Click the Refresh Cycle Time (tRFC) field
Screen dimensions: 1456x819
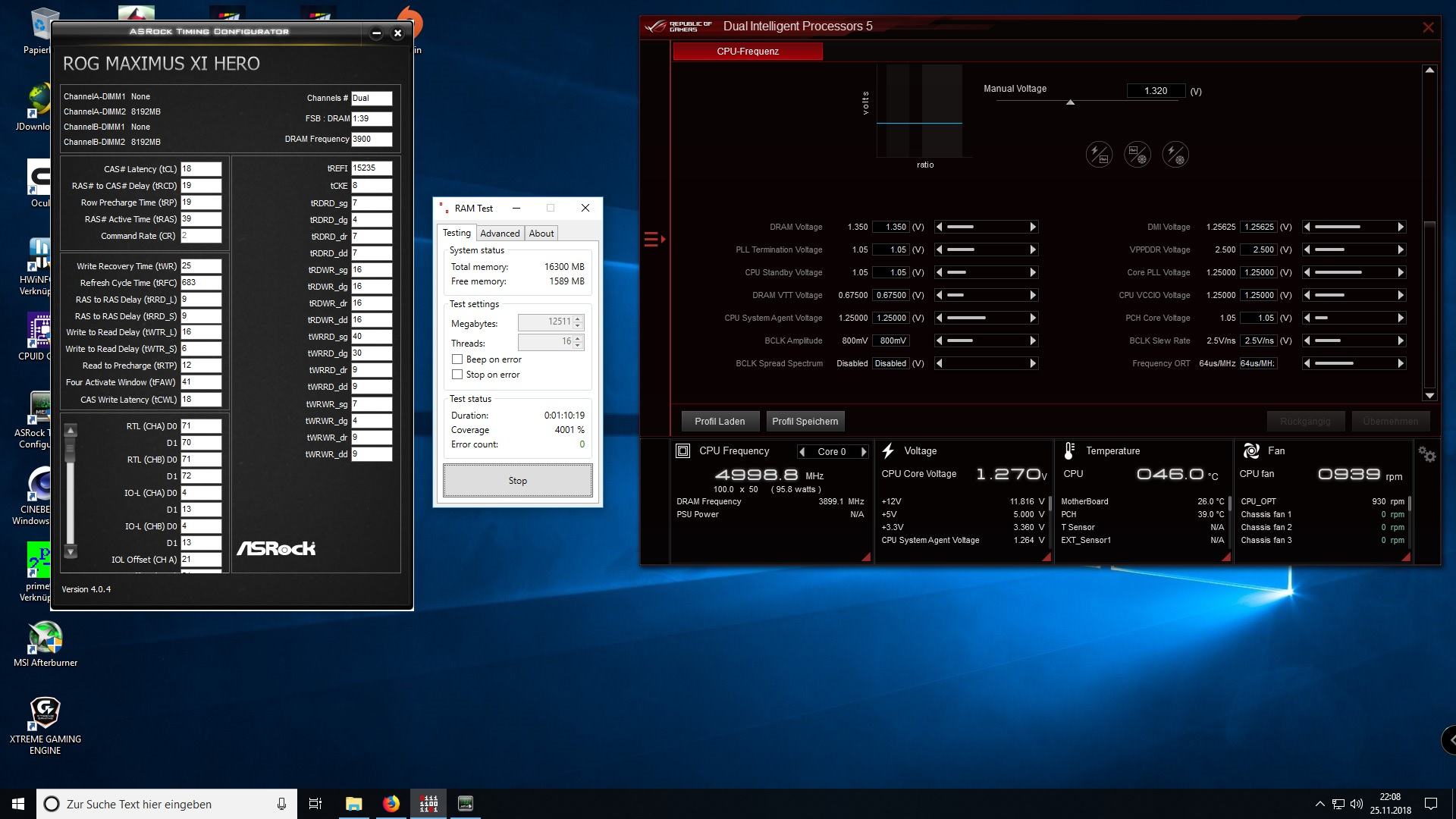[201, 283]
